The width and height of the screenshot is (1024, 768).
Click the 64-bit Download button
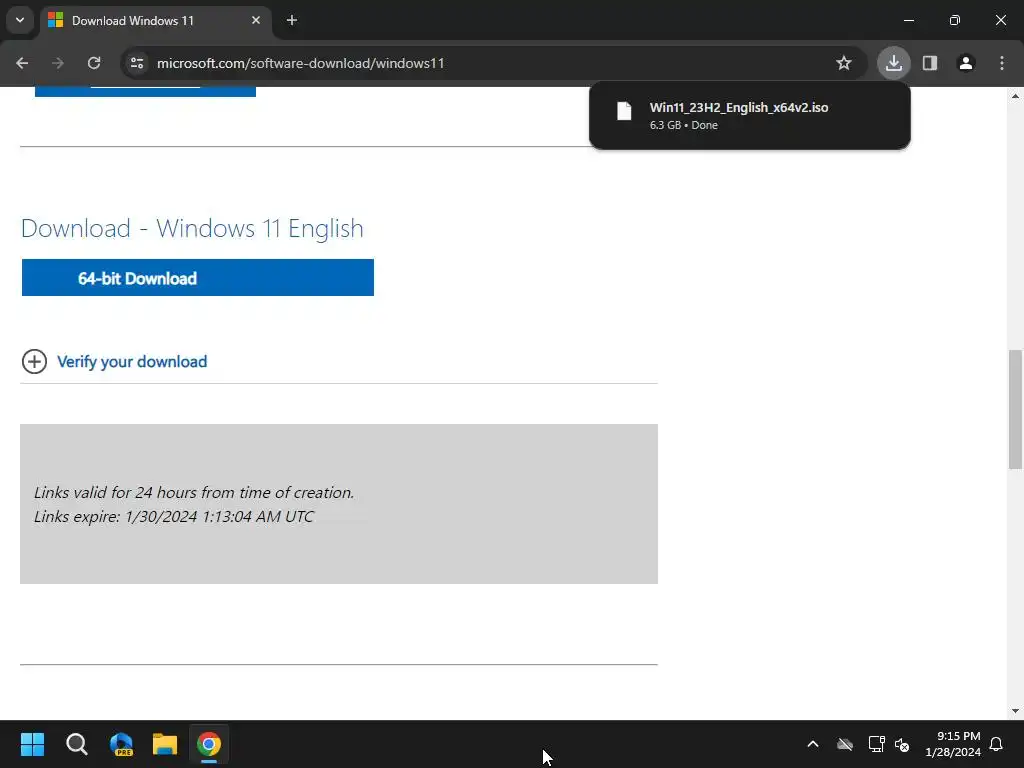point(198,278)
